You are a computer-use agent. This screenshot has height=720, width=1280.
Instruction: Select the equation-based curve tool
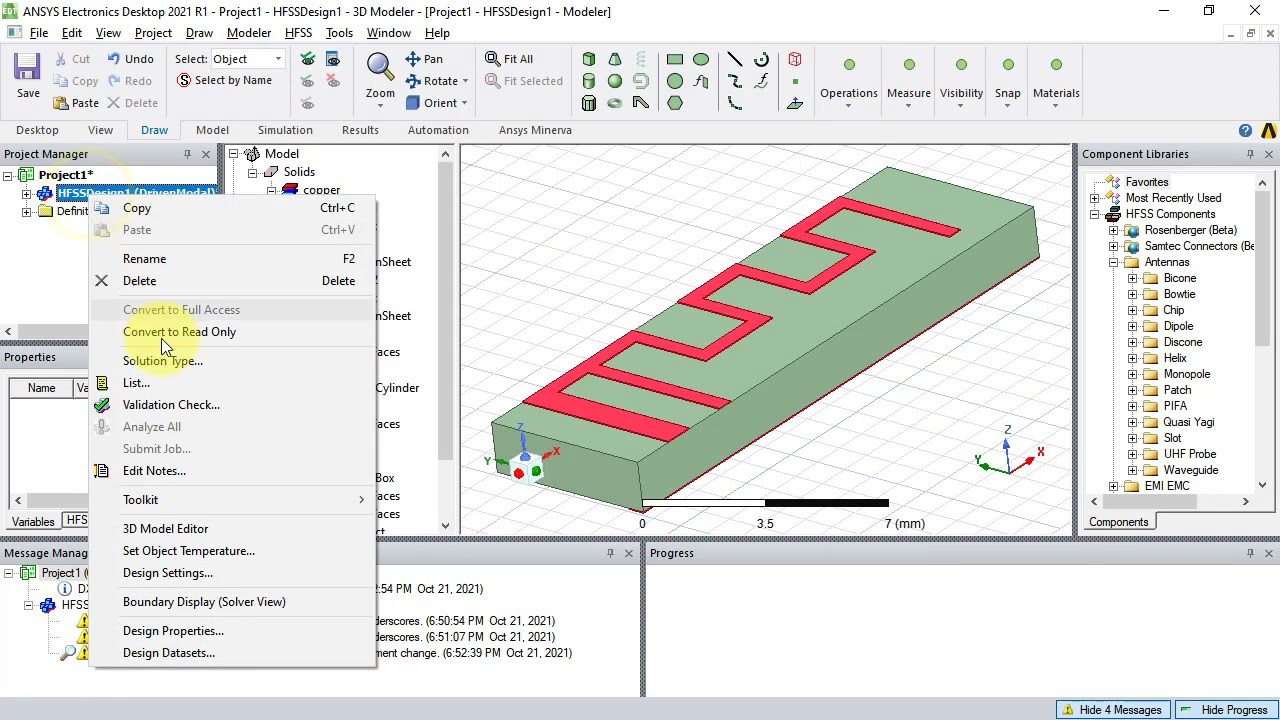click(x=761, y=81)
